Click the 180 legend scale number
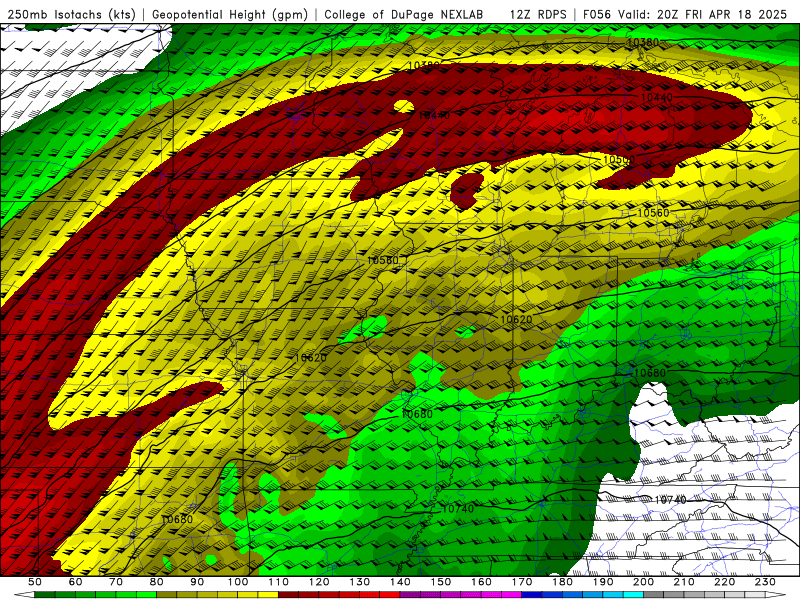This screenshot has height=600, width=800. [x=562, y=582]
